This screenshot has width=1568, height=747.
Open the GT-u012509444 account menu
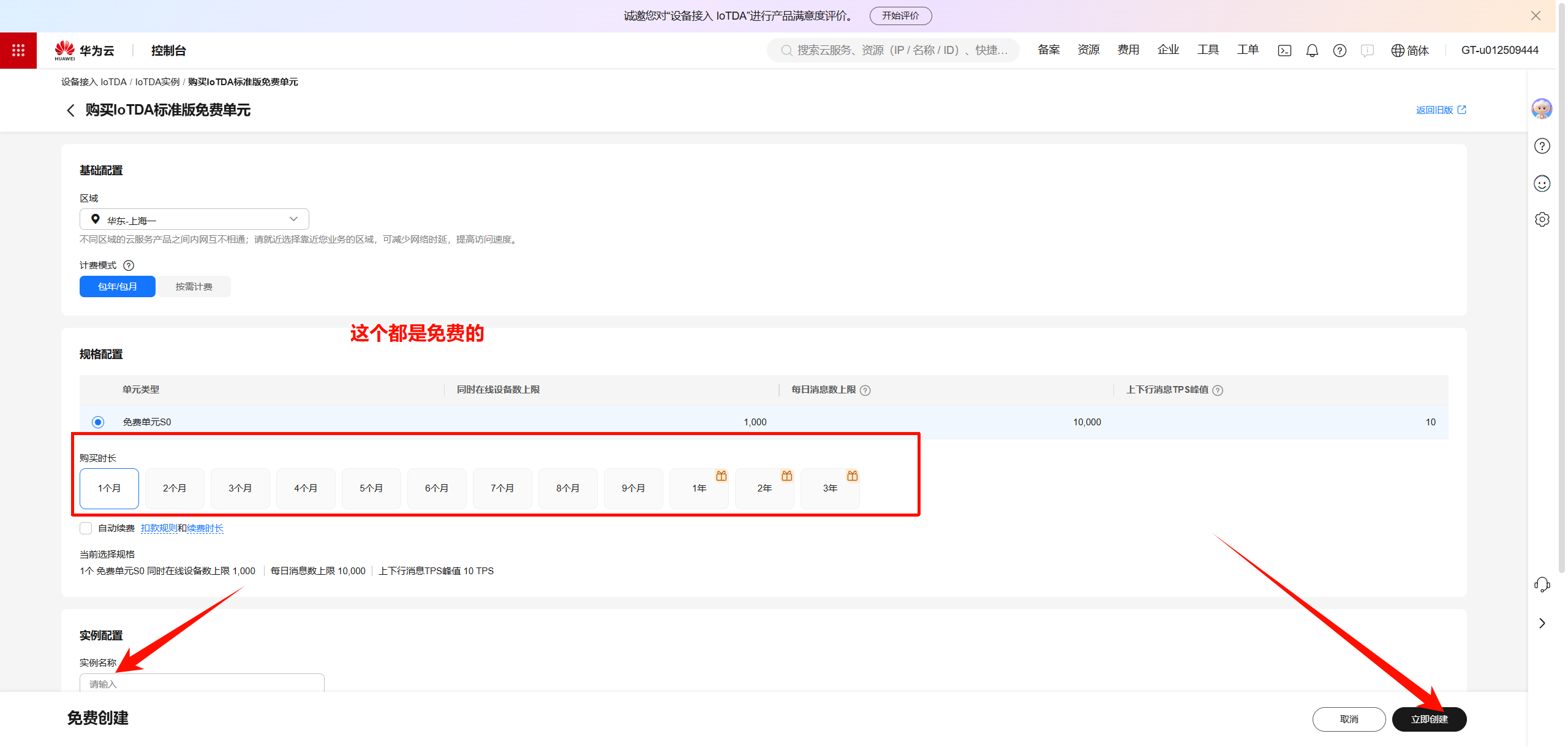pos(1500,50)
